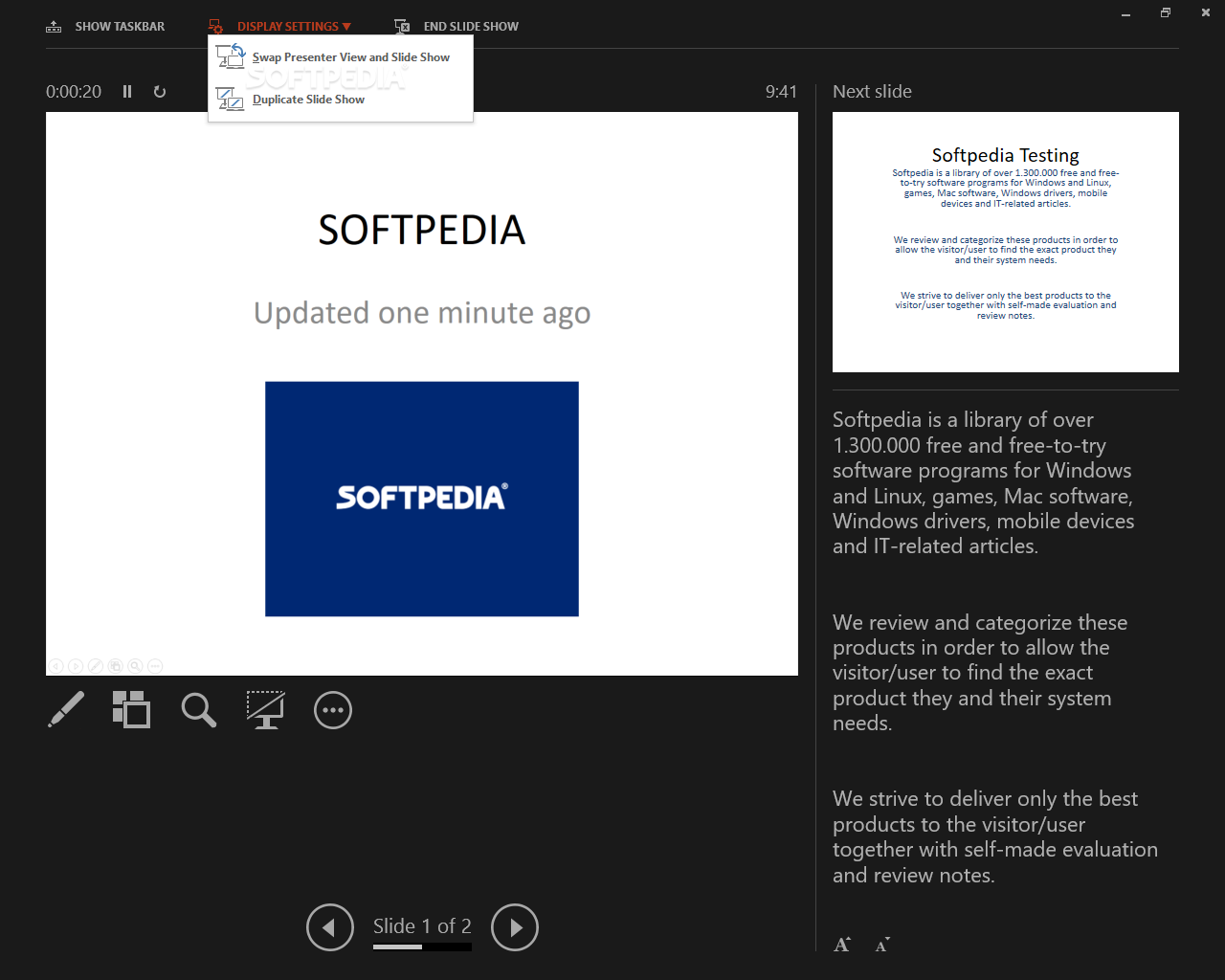Advance to the next slide
Image resolution: width=1225 pixels, height=980 pixels.
515,927
